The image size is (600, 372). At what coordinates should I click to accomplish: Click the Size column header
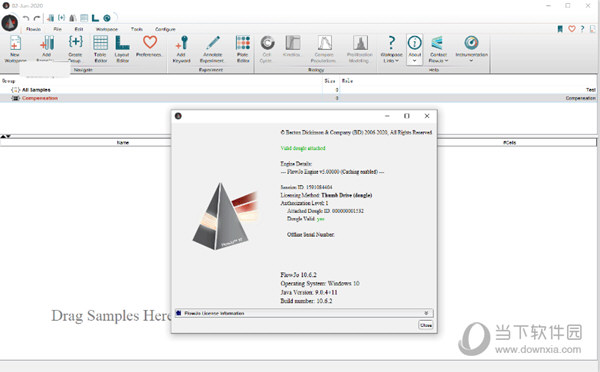tap(330, 81)
